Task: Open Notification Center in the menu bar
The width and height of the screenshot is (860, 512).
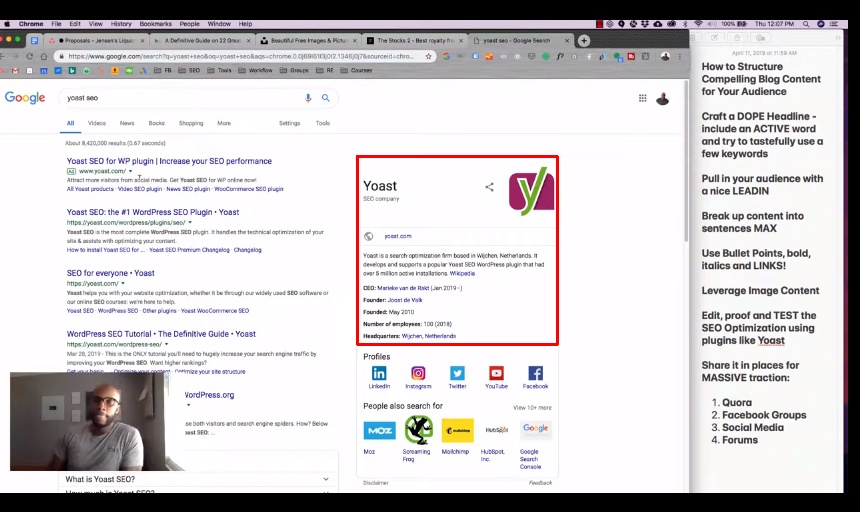Action: 834,24
